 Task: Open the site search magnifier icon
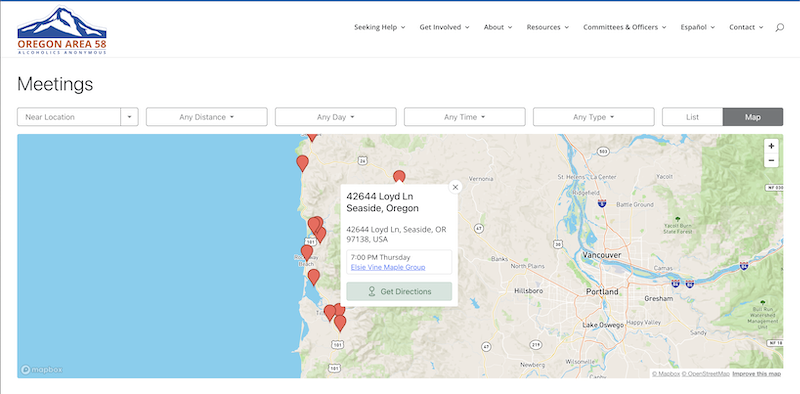pyautogui.click(x=779, y=28)
